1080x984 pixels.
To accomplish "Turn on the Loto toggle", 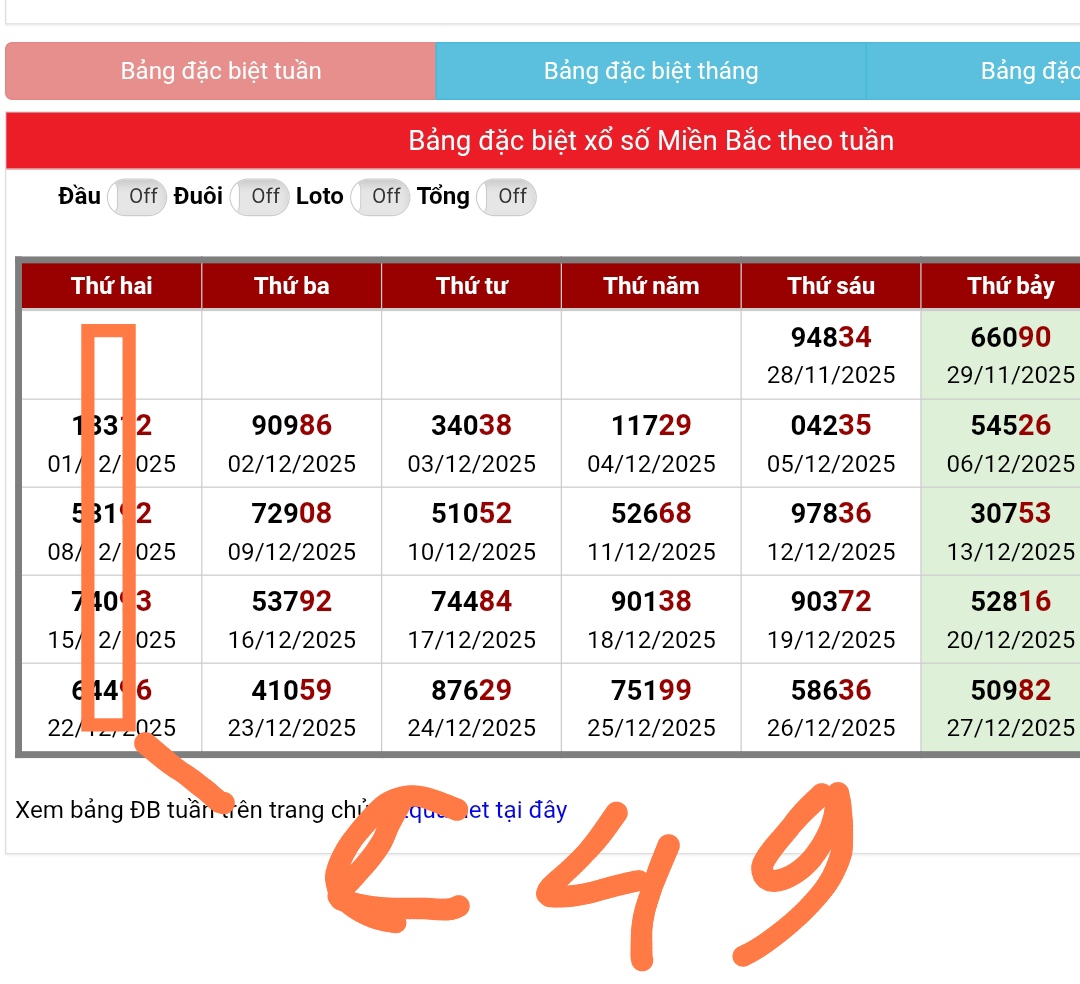I will [380, 197].
